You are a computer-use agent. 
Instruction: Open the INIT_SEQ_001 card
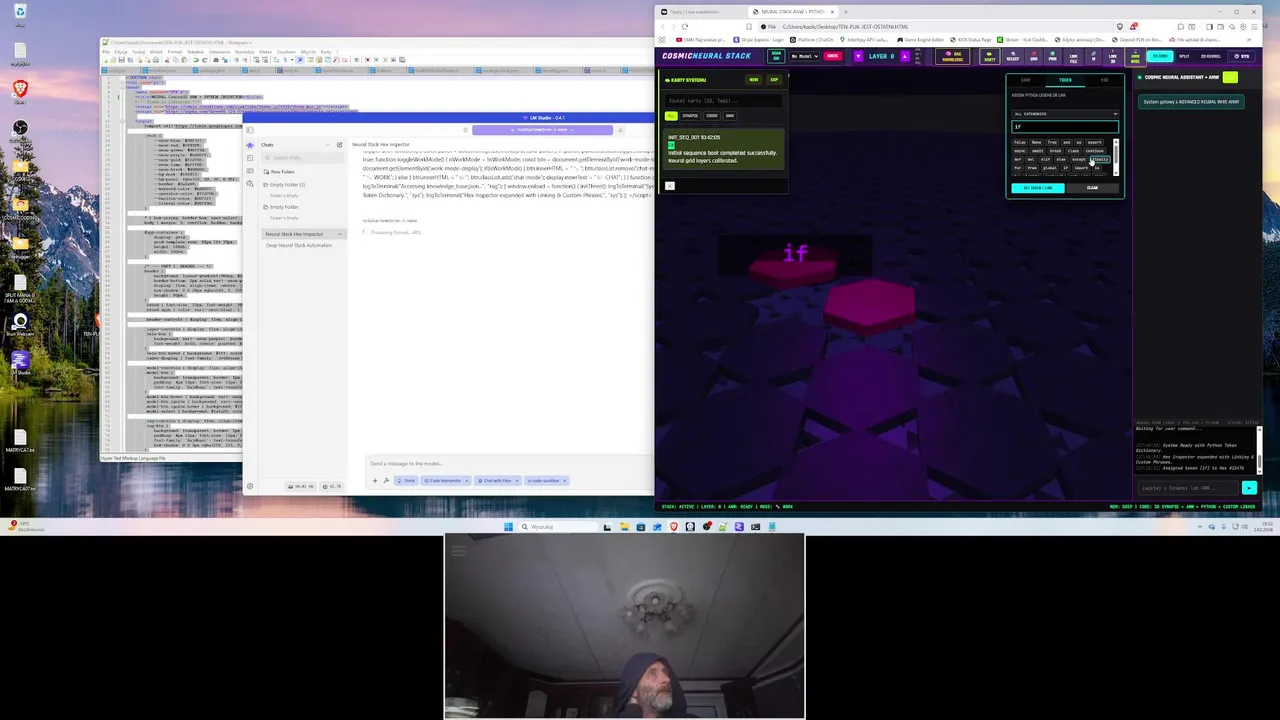722,150
